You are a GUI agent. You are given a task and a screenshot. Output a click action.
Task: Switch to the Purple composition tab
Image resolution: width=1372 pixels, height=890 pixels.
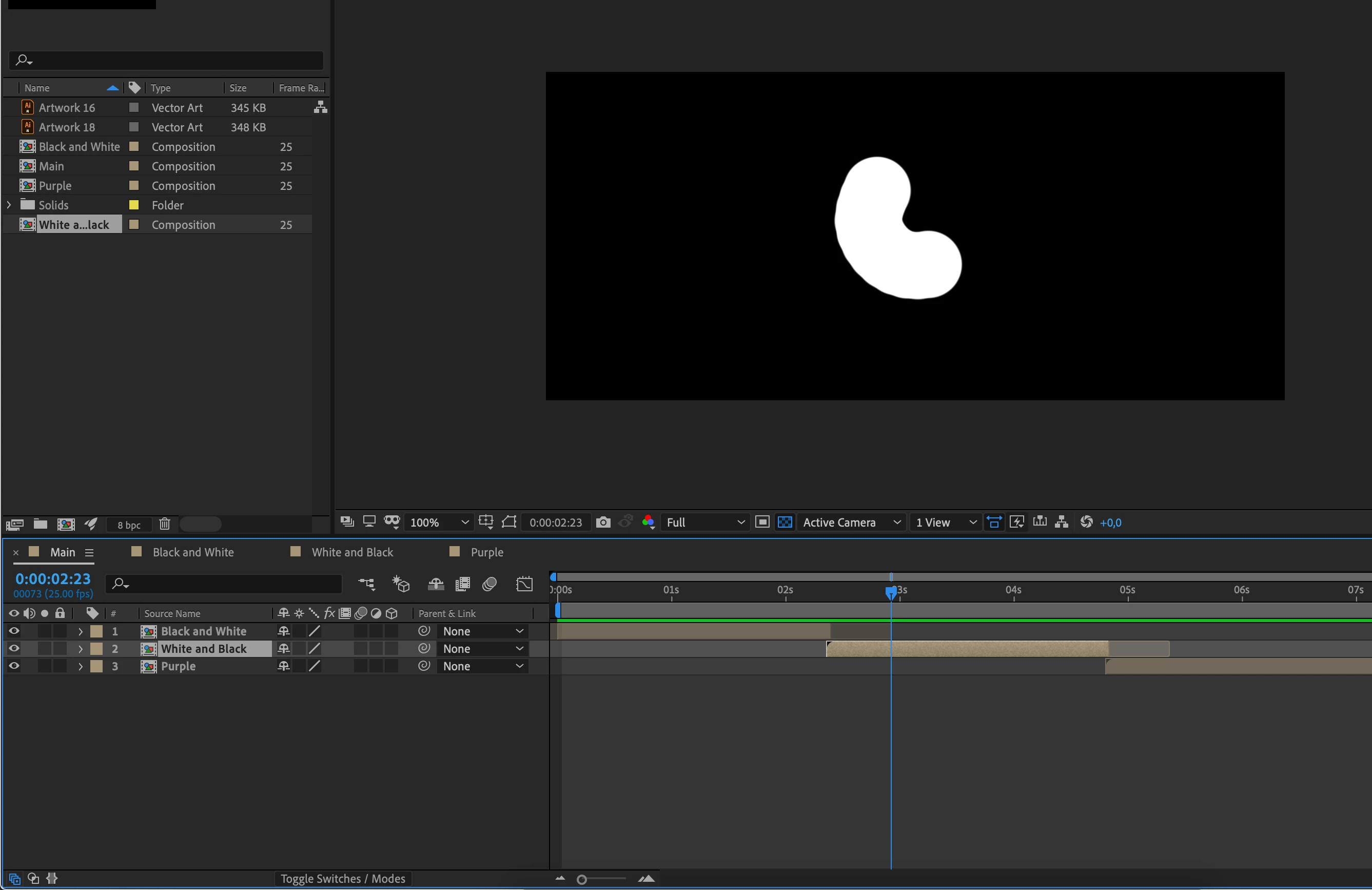point(486,552)
